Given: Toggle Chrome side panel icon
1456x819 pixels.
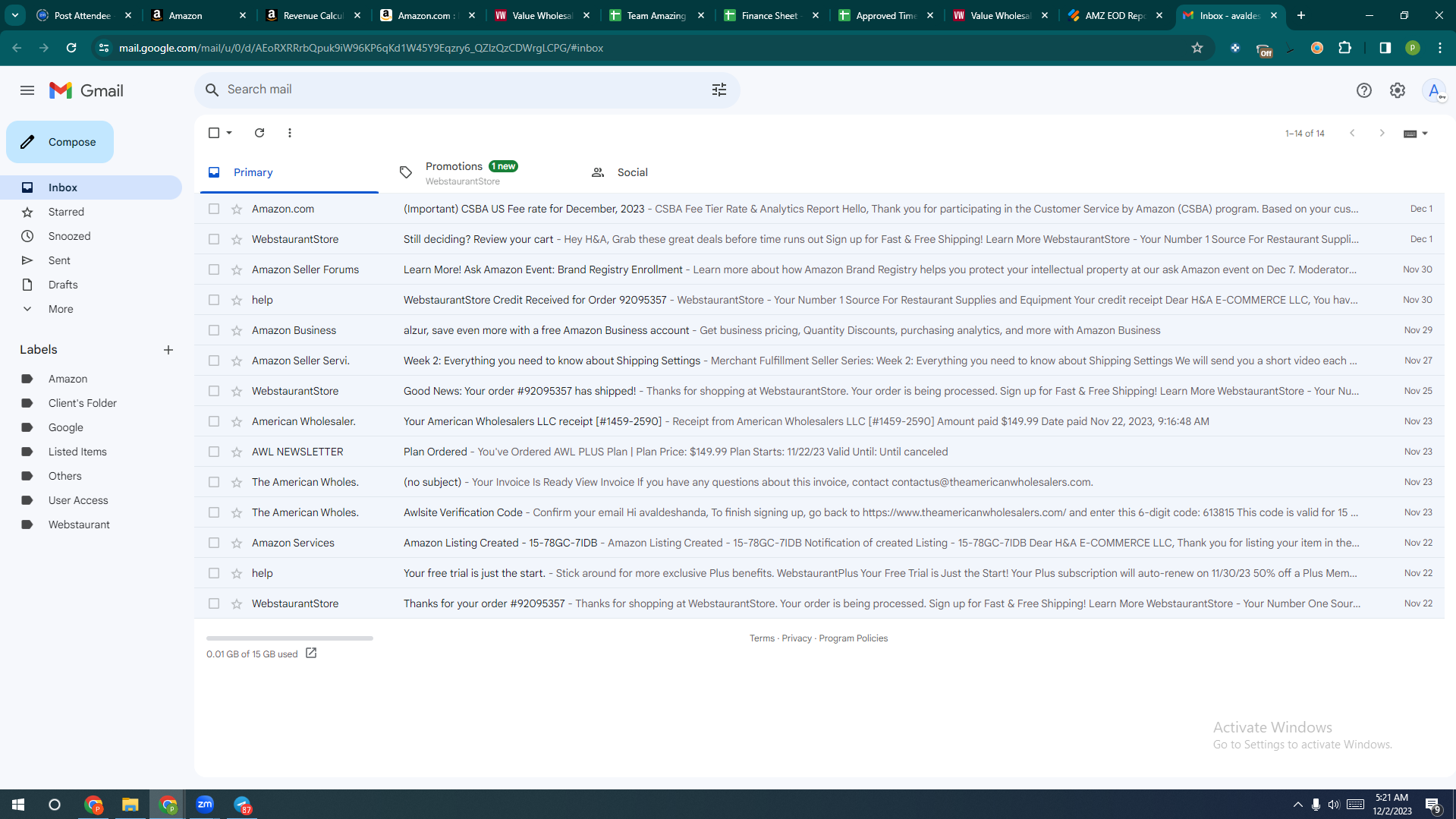Looking at the screenshot, I should click(1385, 48).
